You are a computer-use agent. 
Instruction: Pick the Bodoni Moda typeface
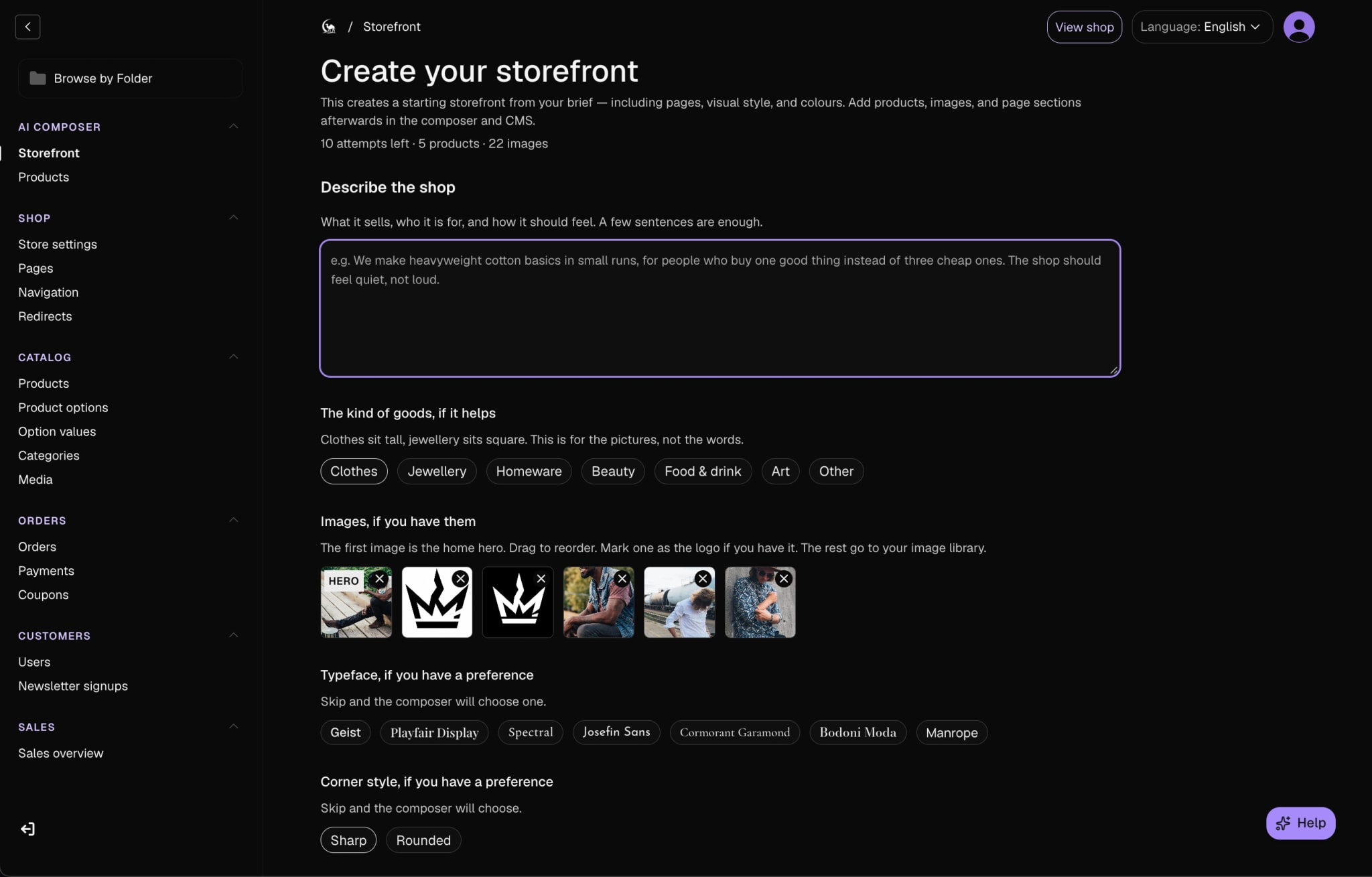coord(857,732)
